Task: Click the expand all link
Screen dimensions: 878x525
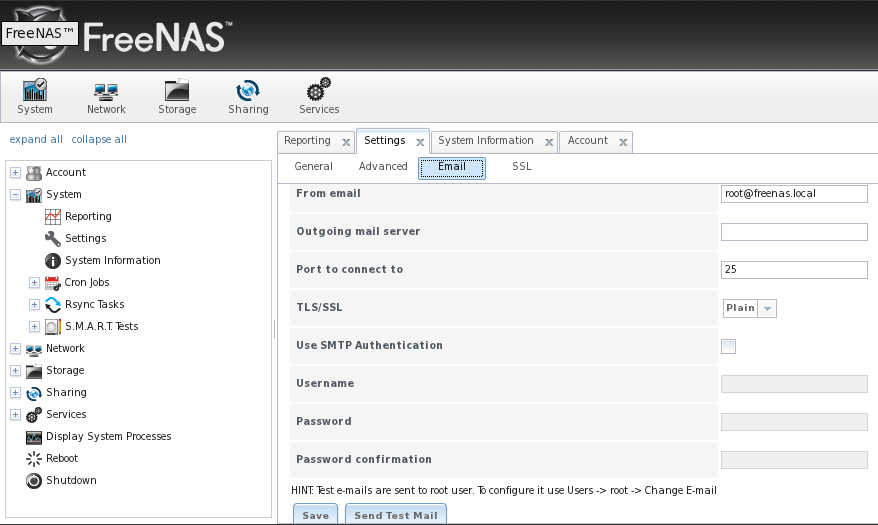Action: (x=36, y=139)
